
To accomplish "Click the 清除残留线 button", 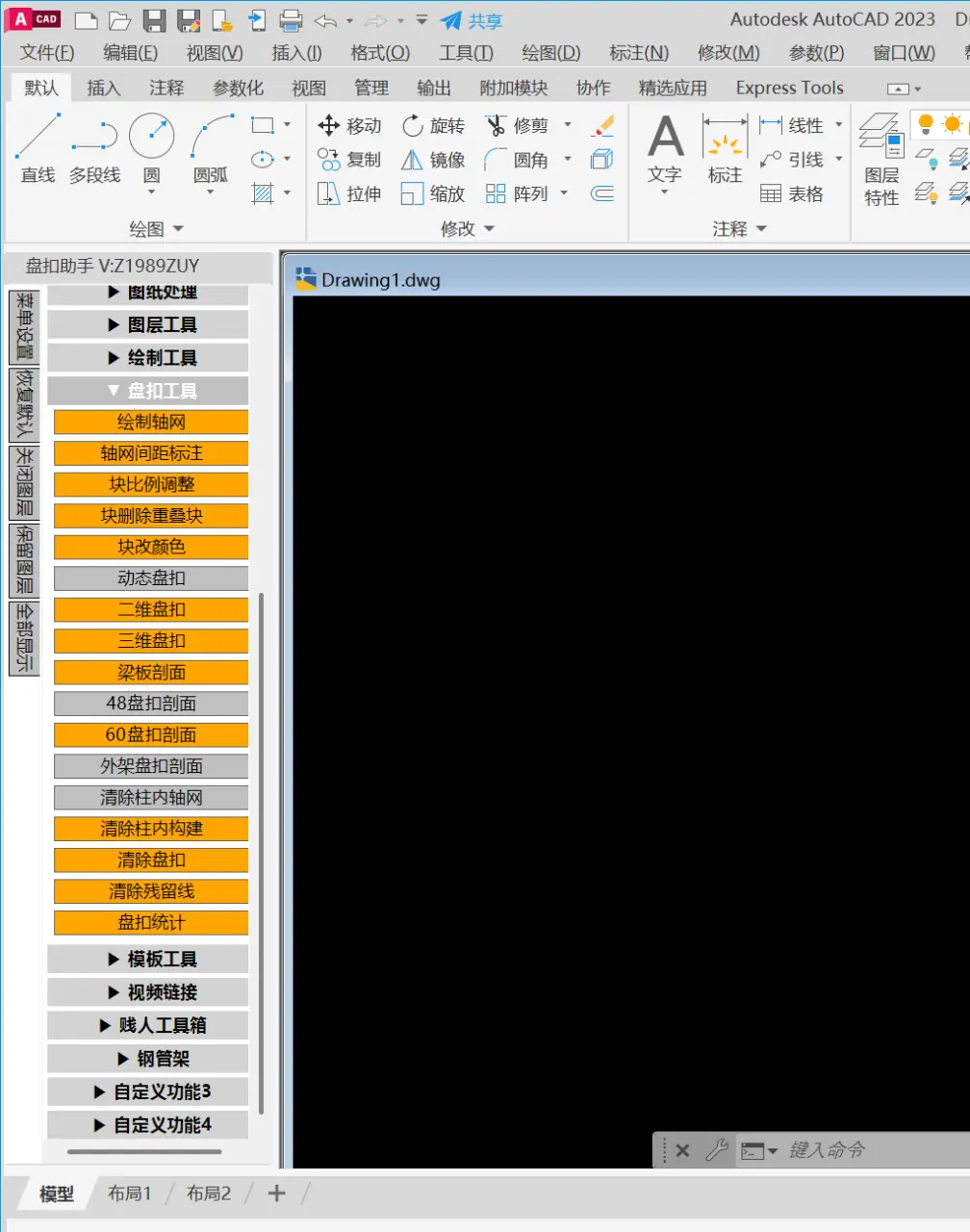I will click(x=151, y=891).
